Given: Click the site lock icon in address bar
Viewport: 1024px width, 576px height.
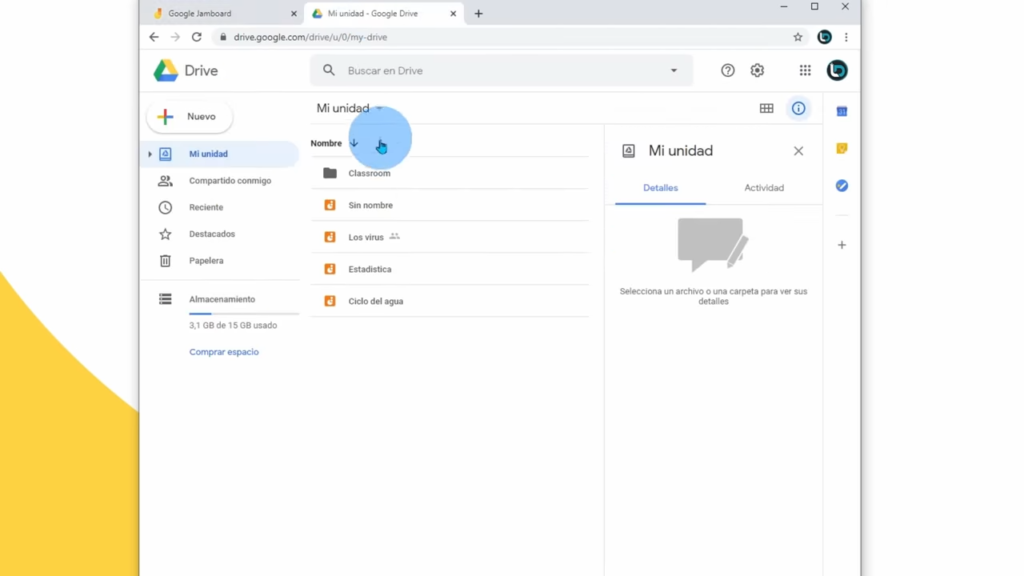Looking at the screenshot, I should point(223,37).
